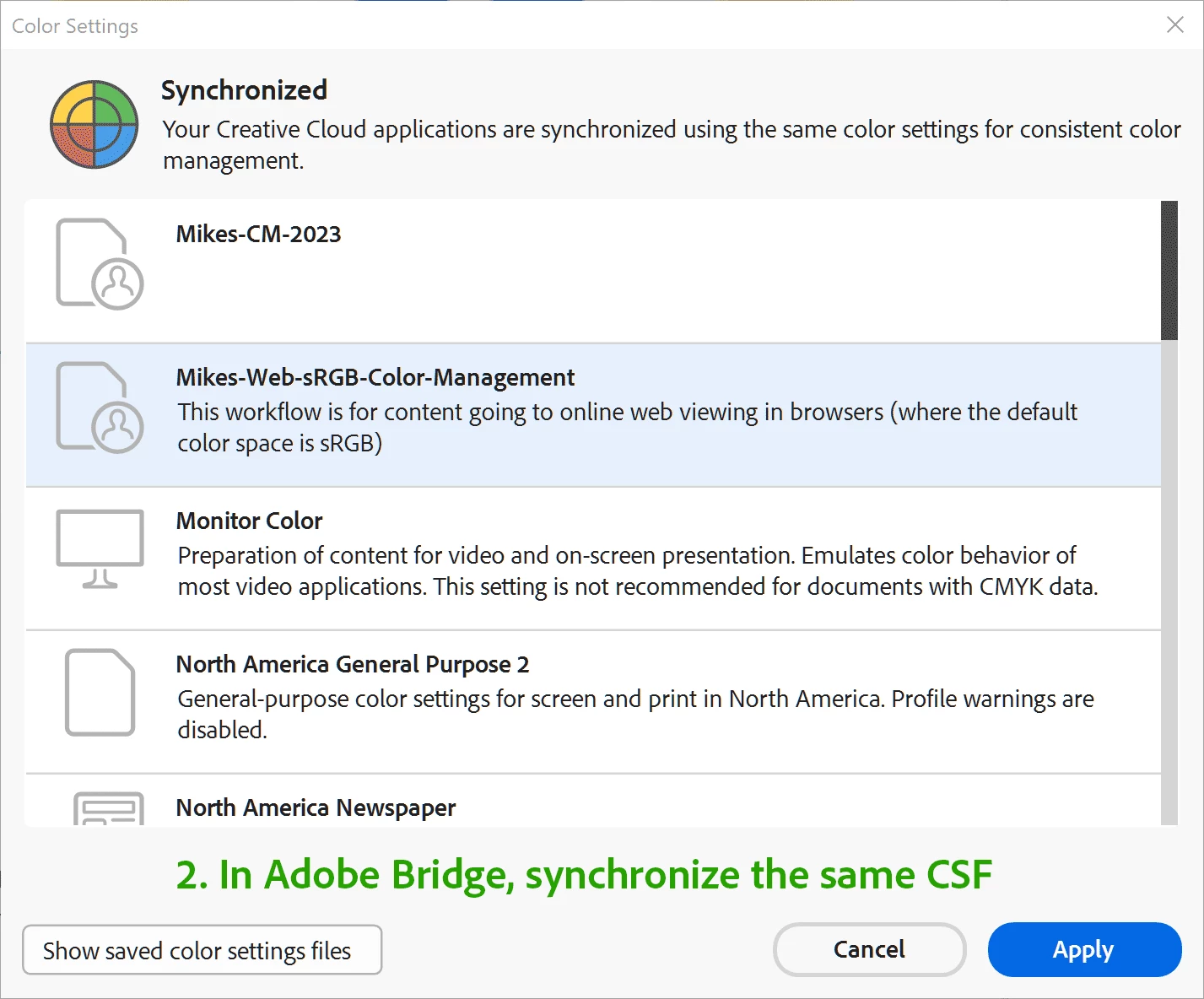
Task: Click the General-purpose color settings description
Action: click(x=634, y=714)
